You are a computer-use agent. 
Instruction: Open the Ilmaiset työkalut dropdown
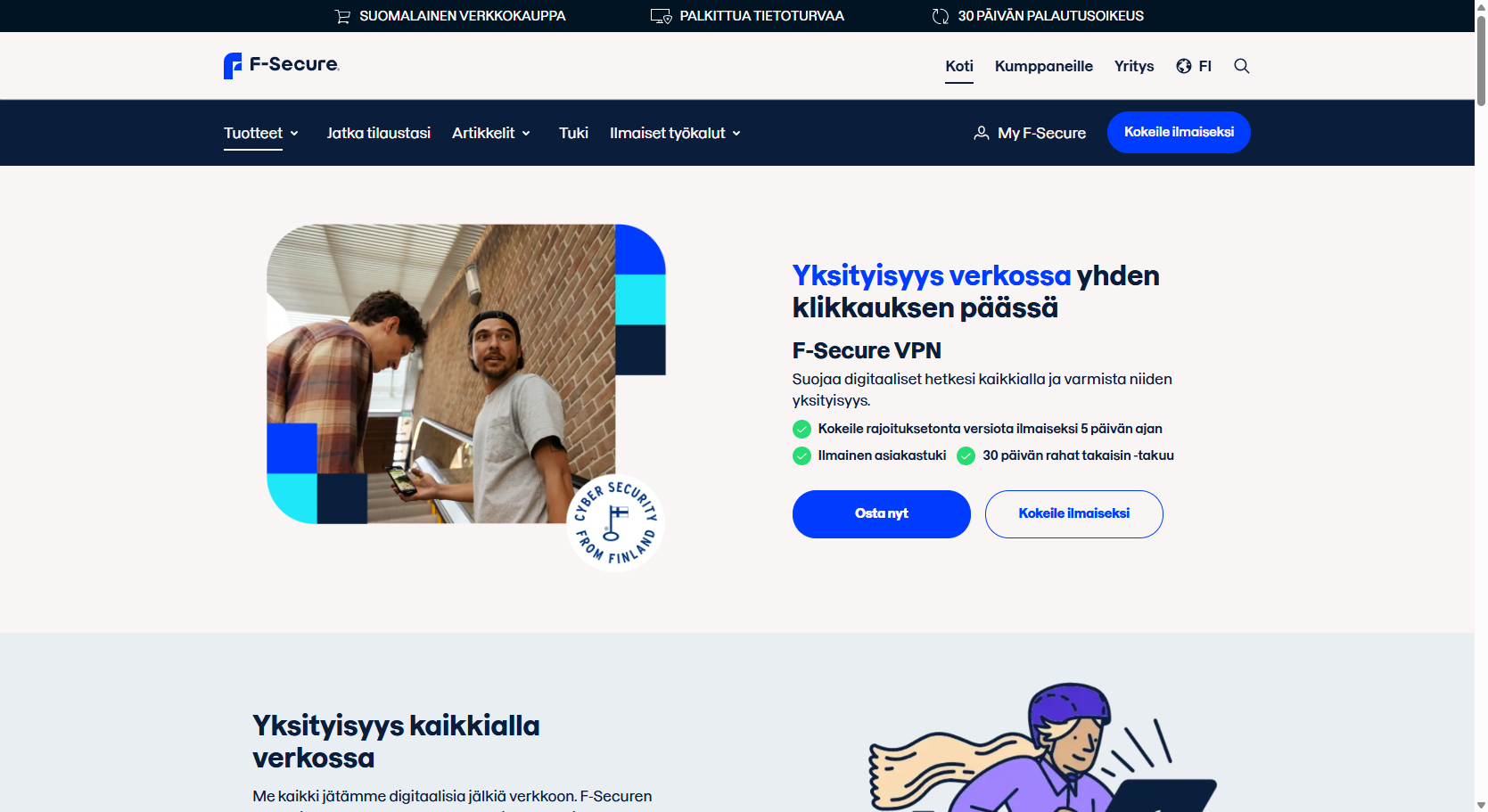[x=675, y=133]
